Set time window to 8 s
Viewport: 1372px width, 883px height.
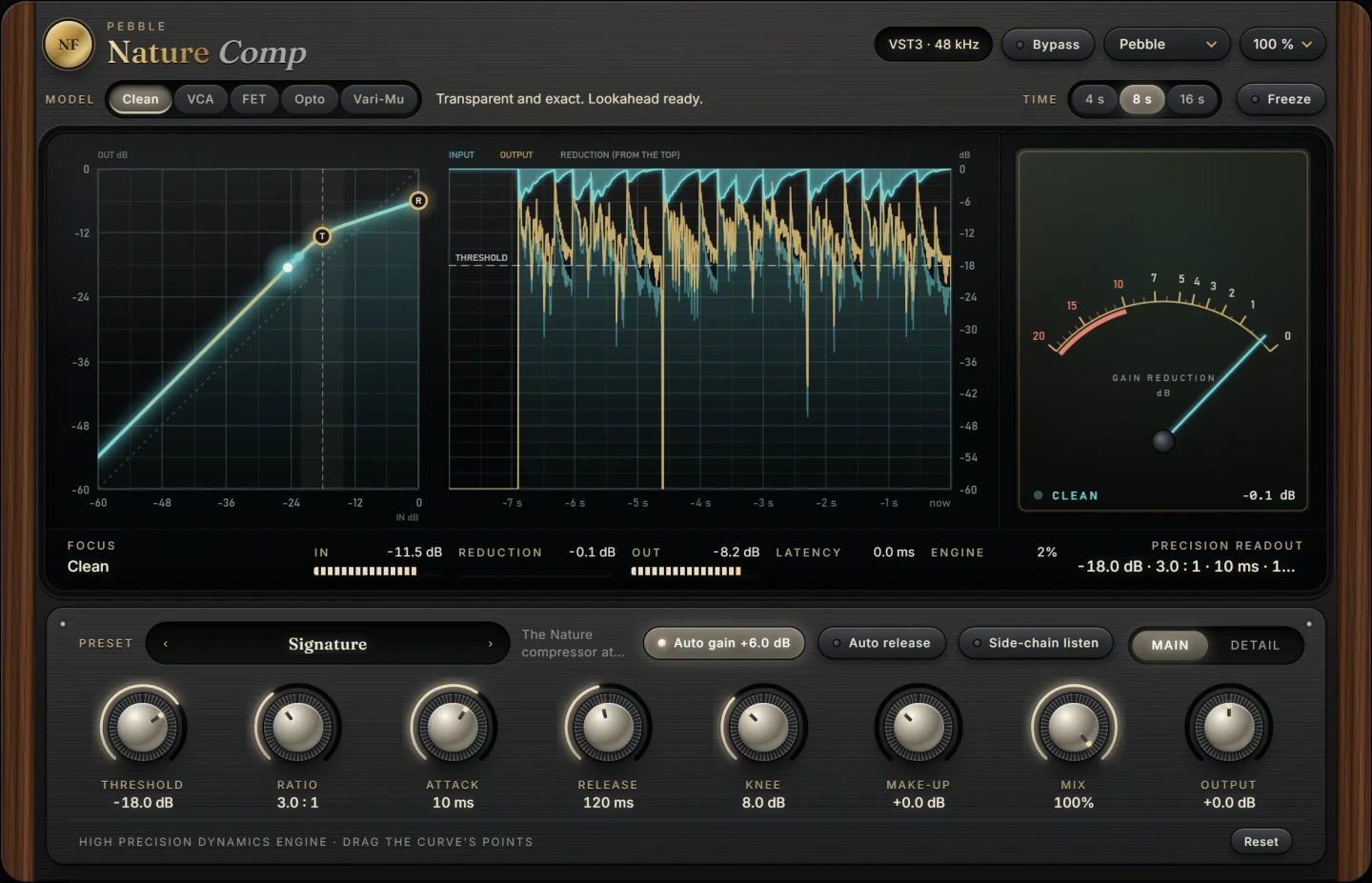click(x=1141, y=99)
